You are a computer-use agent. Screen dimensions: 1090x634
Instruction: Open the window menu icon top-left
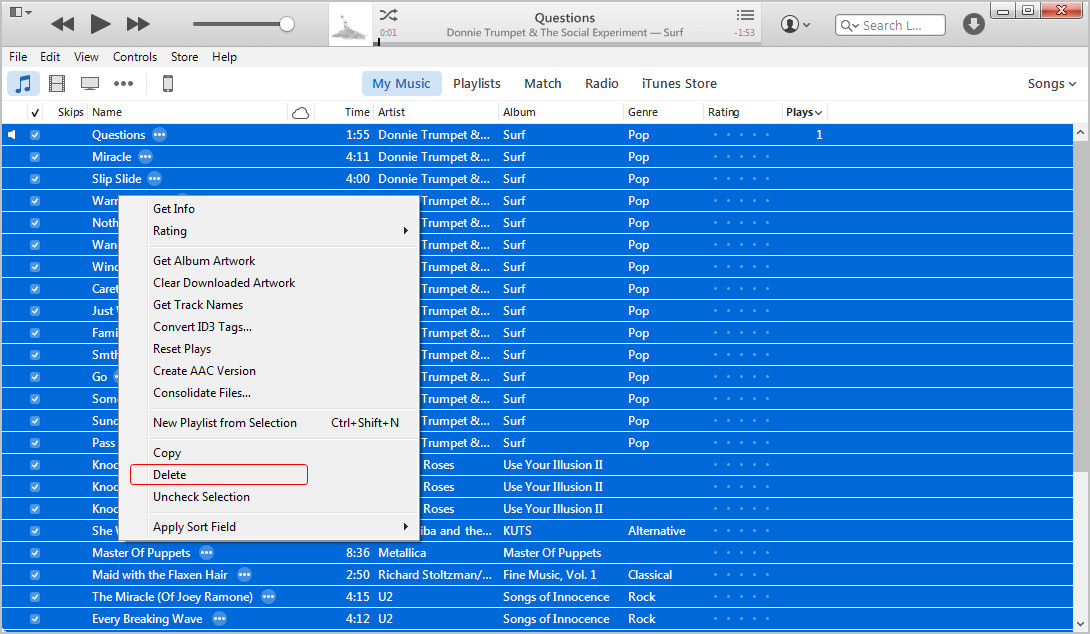click(x=19, y=12)
